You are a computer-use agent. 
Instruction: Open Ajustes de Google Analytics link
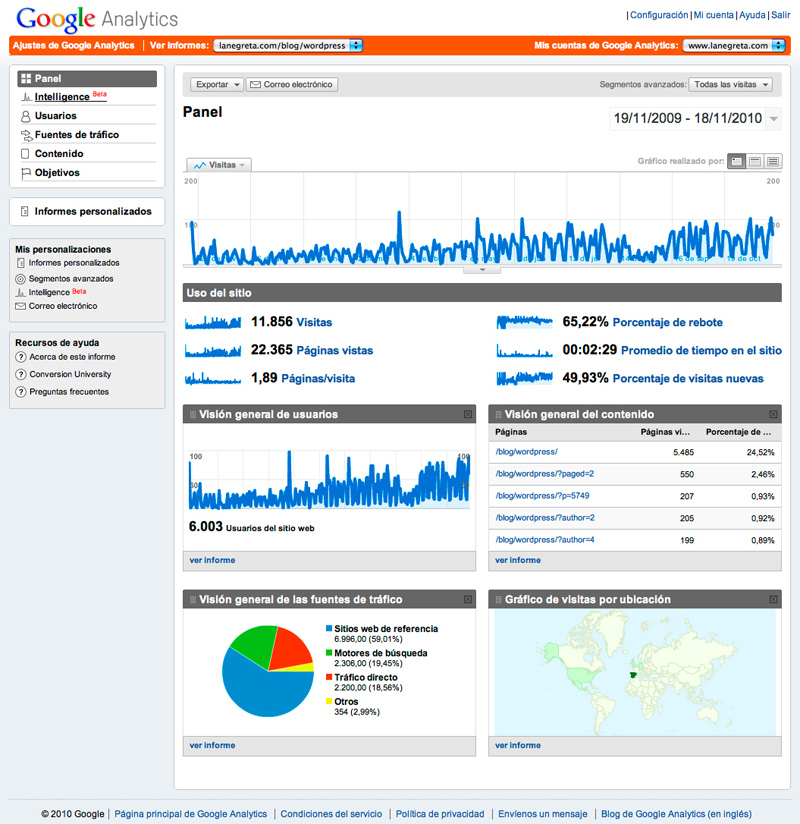point(74,46)
